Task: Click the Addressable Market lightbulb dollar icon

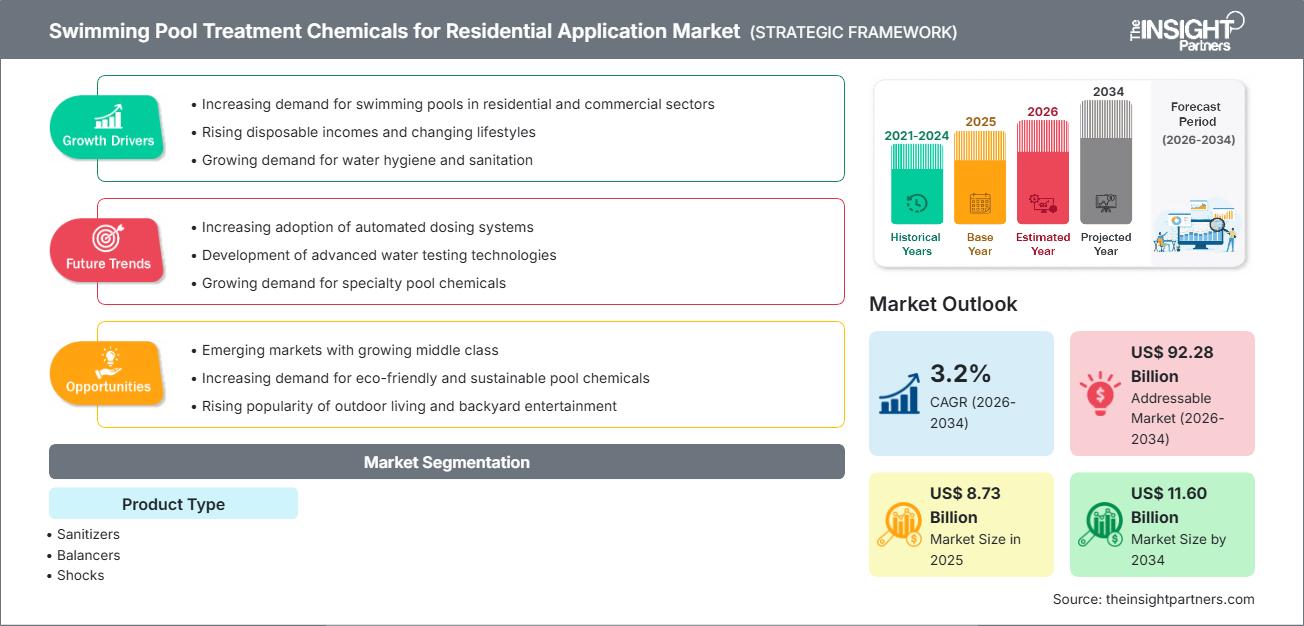Action: [x=1100, y=394]
